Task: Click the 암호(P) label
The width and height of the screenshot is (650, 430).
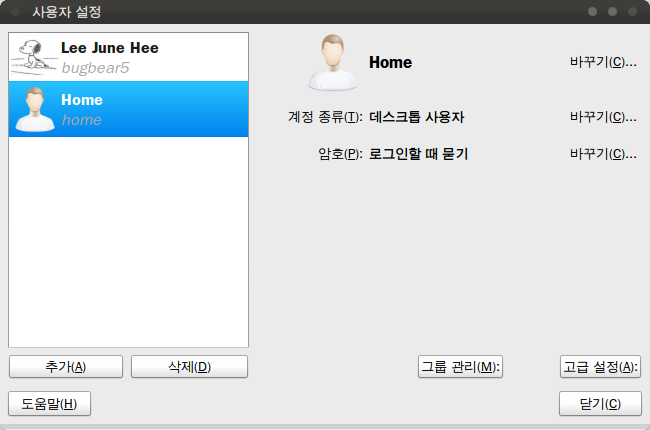Action: tap(340, 154)
